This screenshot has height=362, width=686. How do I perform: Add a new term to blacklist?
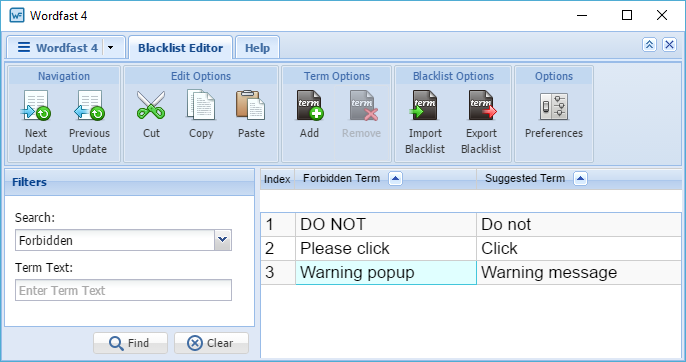pyautogui.click(x=310, y=105)
